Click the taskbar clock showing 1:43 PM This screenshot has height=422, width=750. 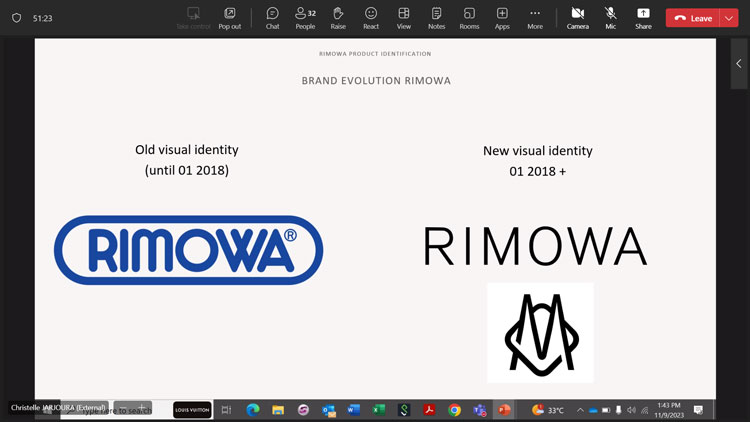coord(667,409)
